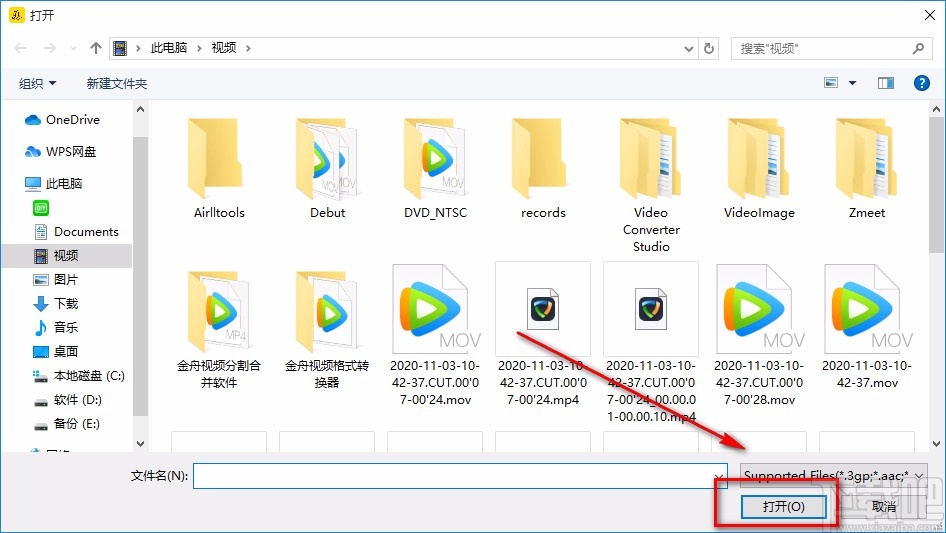The width and height of the screenshot is (946, 533).
Task: Refresh the current folder view
Action: pyautogui.click(x=710, y=48)
